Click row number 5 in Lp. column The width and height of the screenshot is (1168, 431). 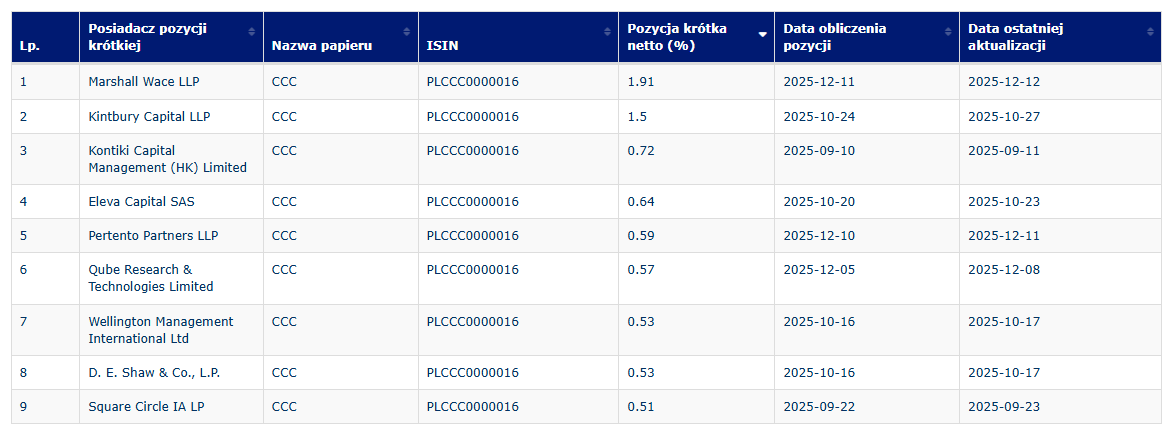[23, 235]
